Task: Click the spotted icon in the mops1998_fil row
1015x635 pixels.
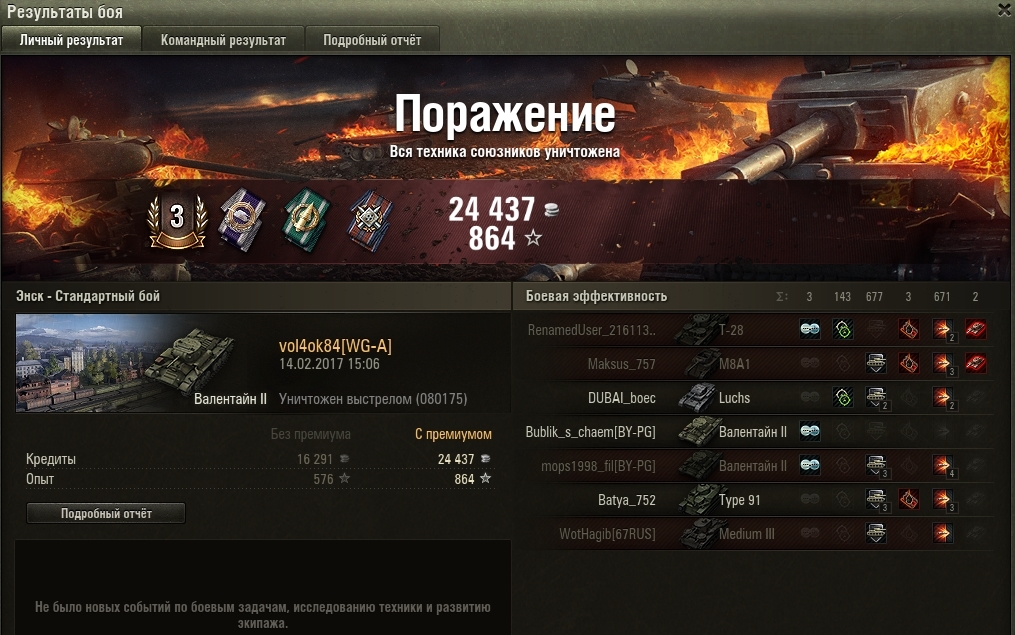Action: click(x=810, y=465)
